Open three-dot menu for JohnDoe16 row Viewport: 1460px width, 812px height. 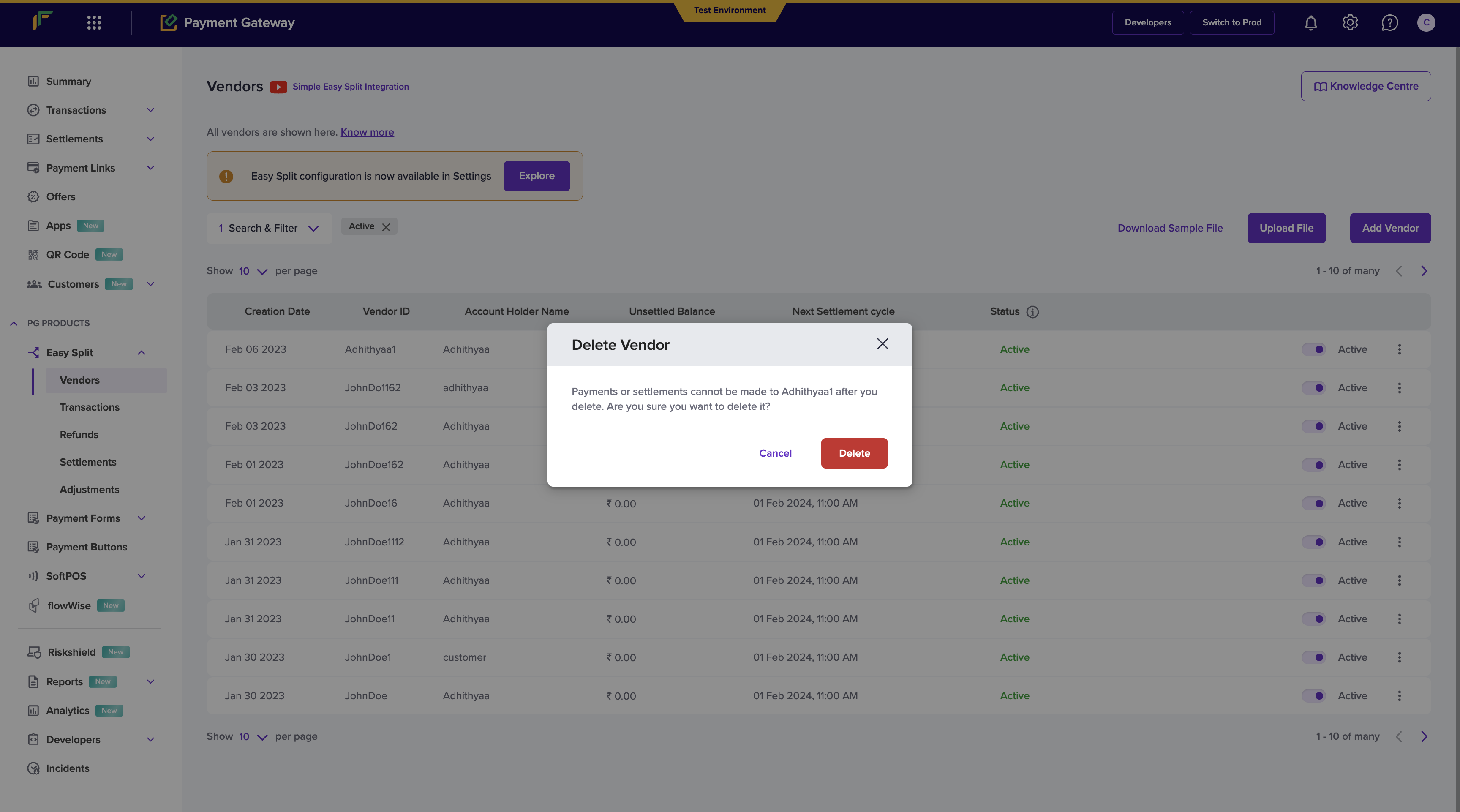pyautogui.click(x=1399, y=503)
